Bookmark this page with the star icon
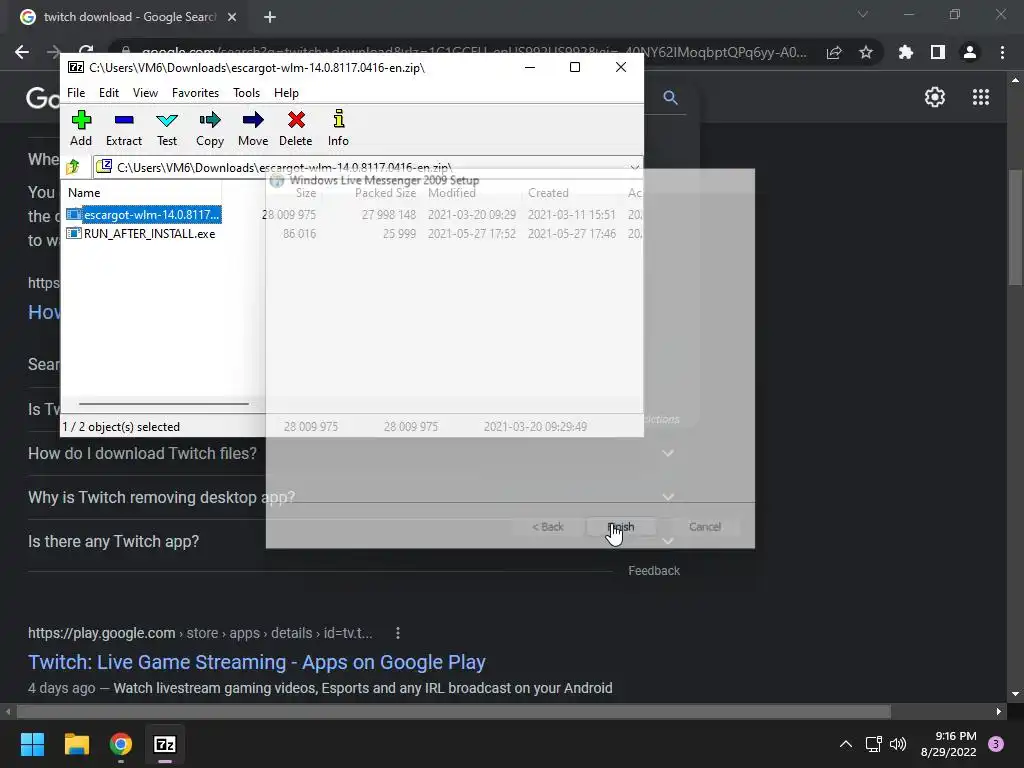 click(866, 52)
